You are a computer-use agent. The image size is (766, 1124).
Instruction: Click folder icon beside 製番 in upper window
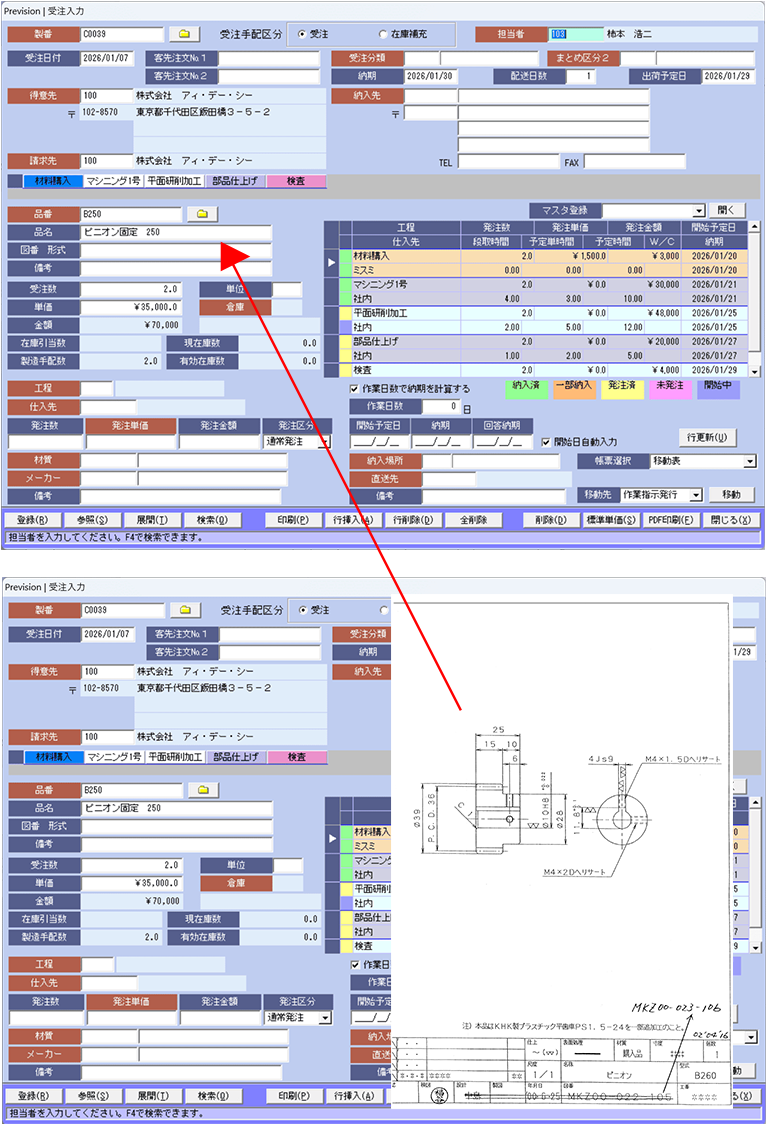pos(184,33)
